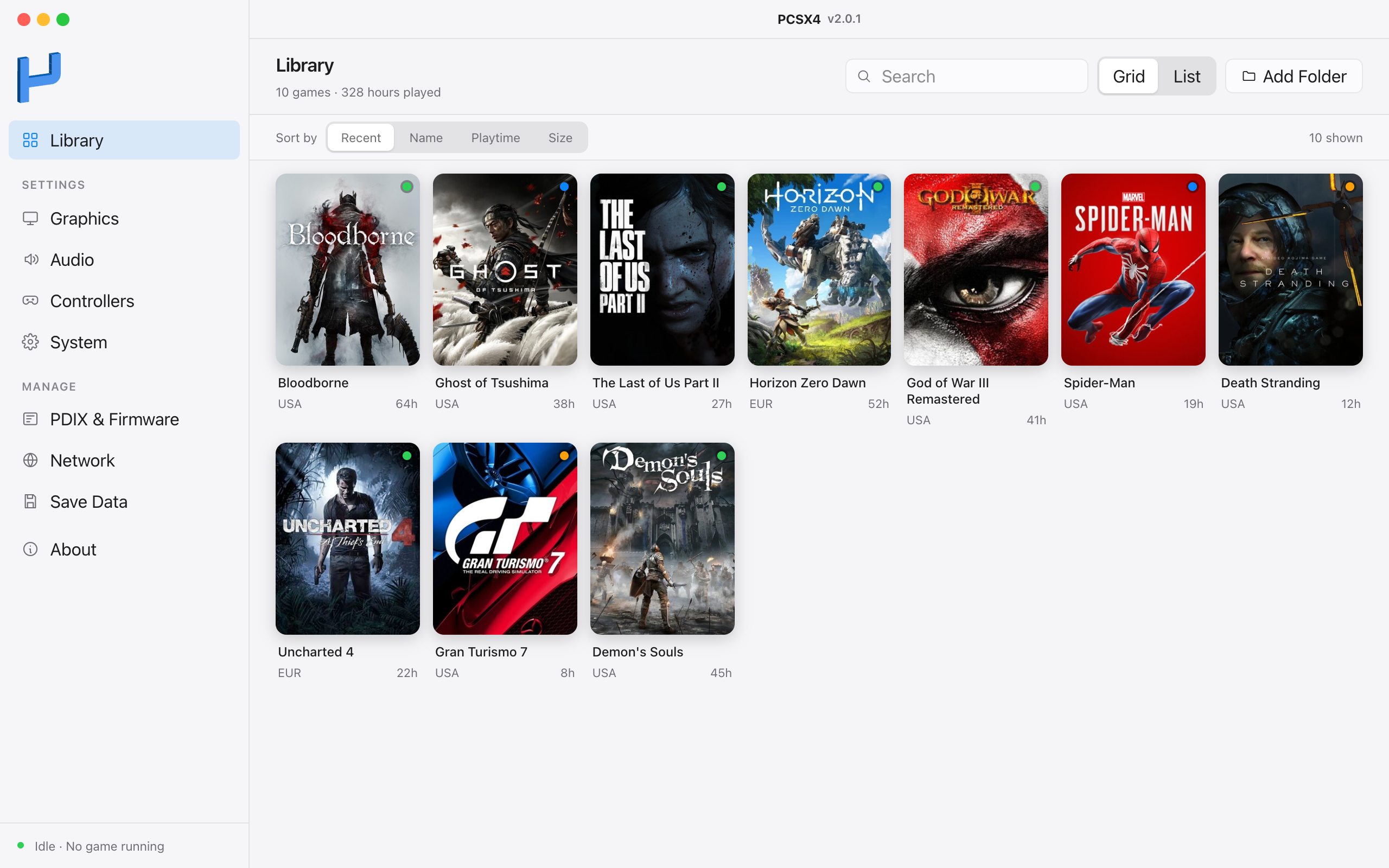Image resolution: width=1389 pixels, height=868 pixels.
Task: Click the green idle status indicator dot
Action: 21,845
